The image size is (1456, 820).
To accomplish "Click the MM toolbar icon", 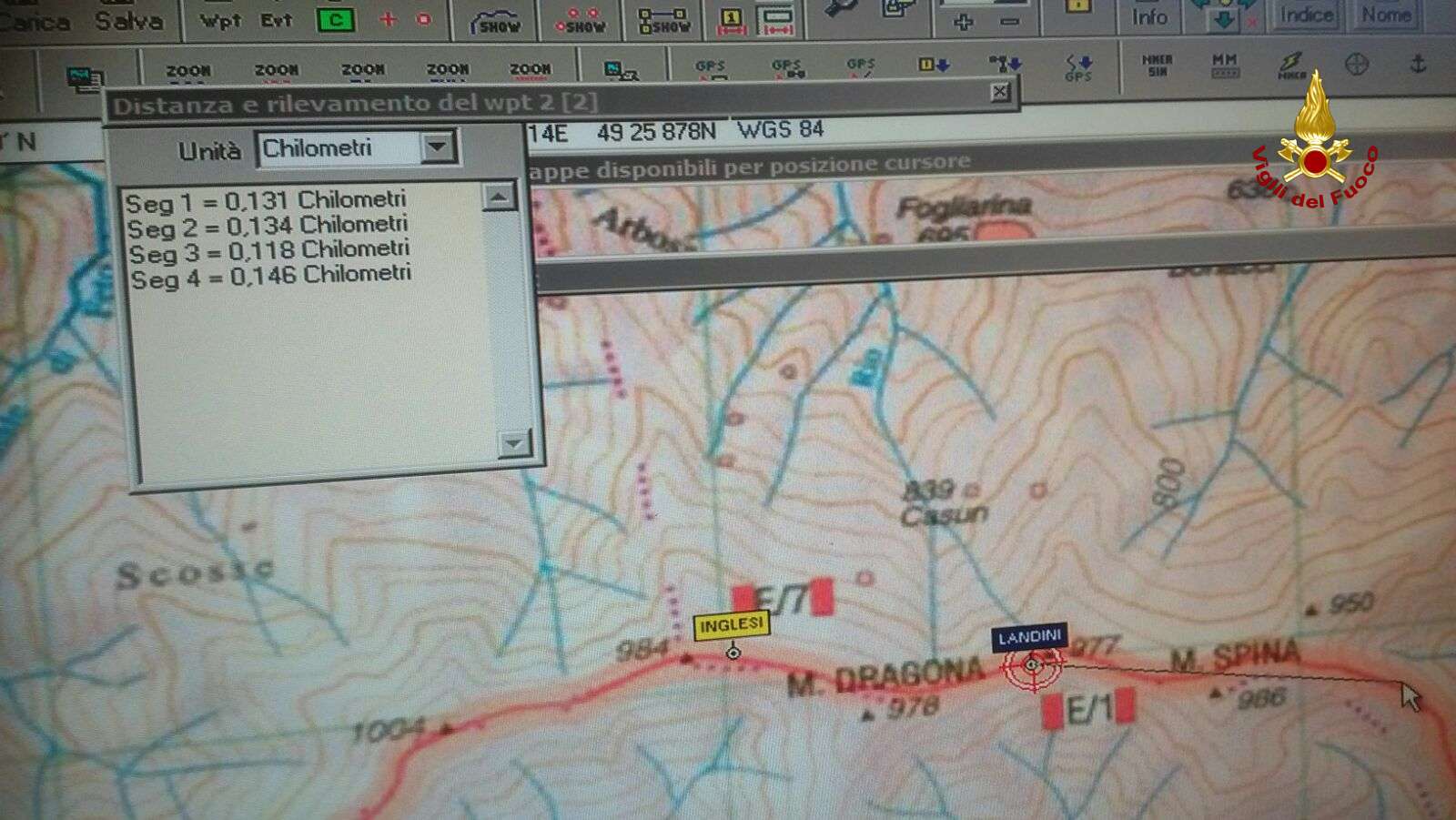I will pos(1224,64).
